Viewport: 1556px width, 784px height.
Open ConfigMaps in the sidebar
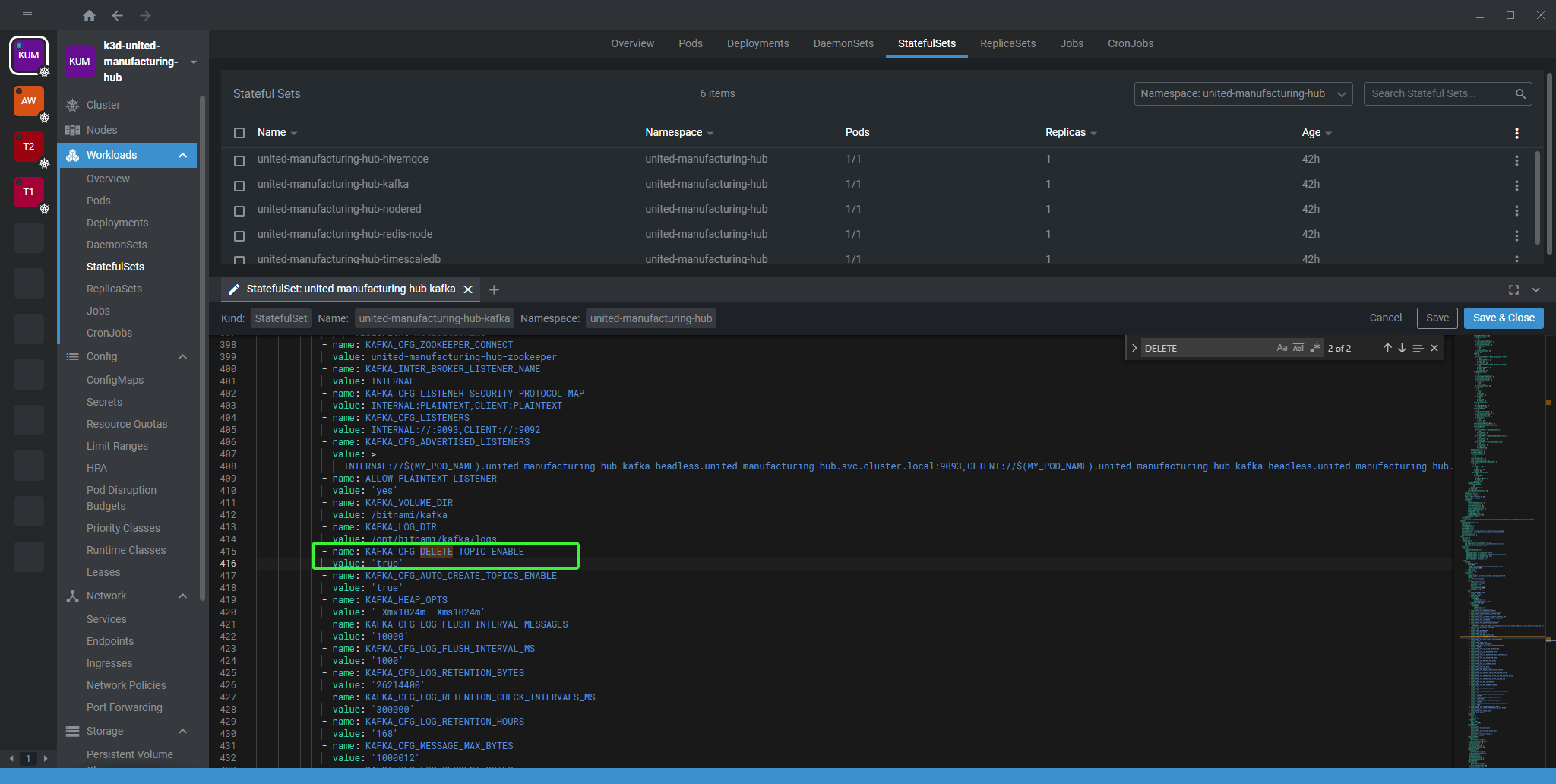point(115,380)
